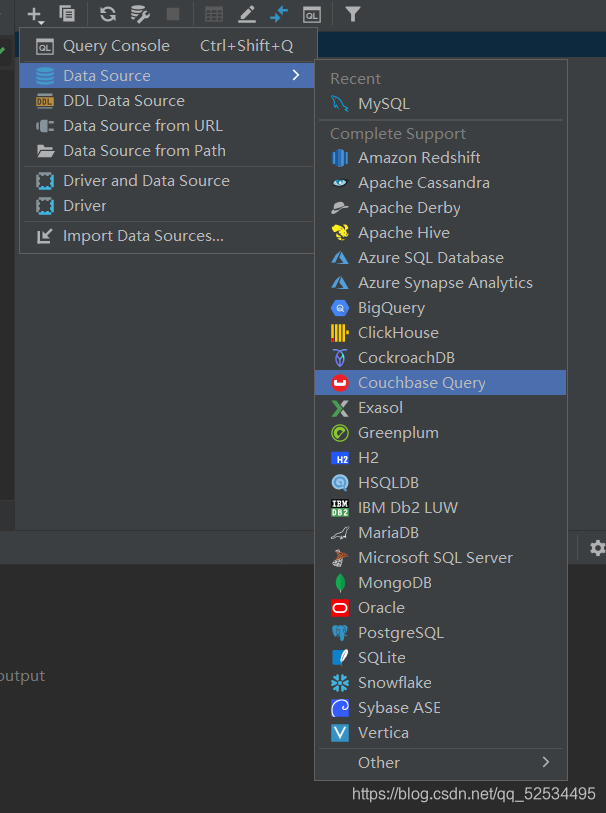Choose Exasol data source
The image size is (606, 813).
pyautogui.click(x=441, y=408)
